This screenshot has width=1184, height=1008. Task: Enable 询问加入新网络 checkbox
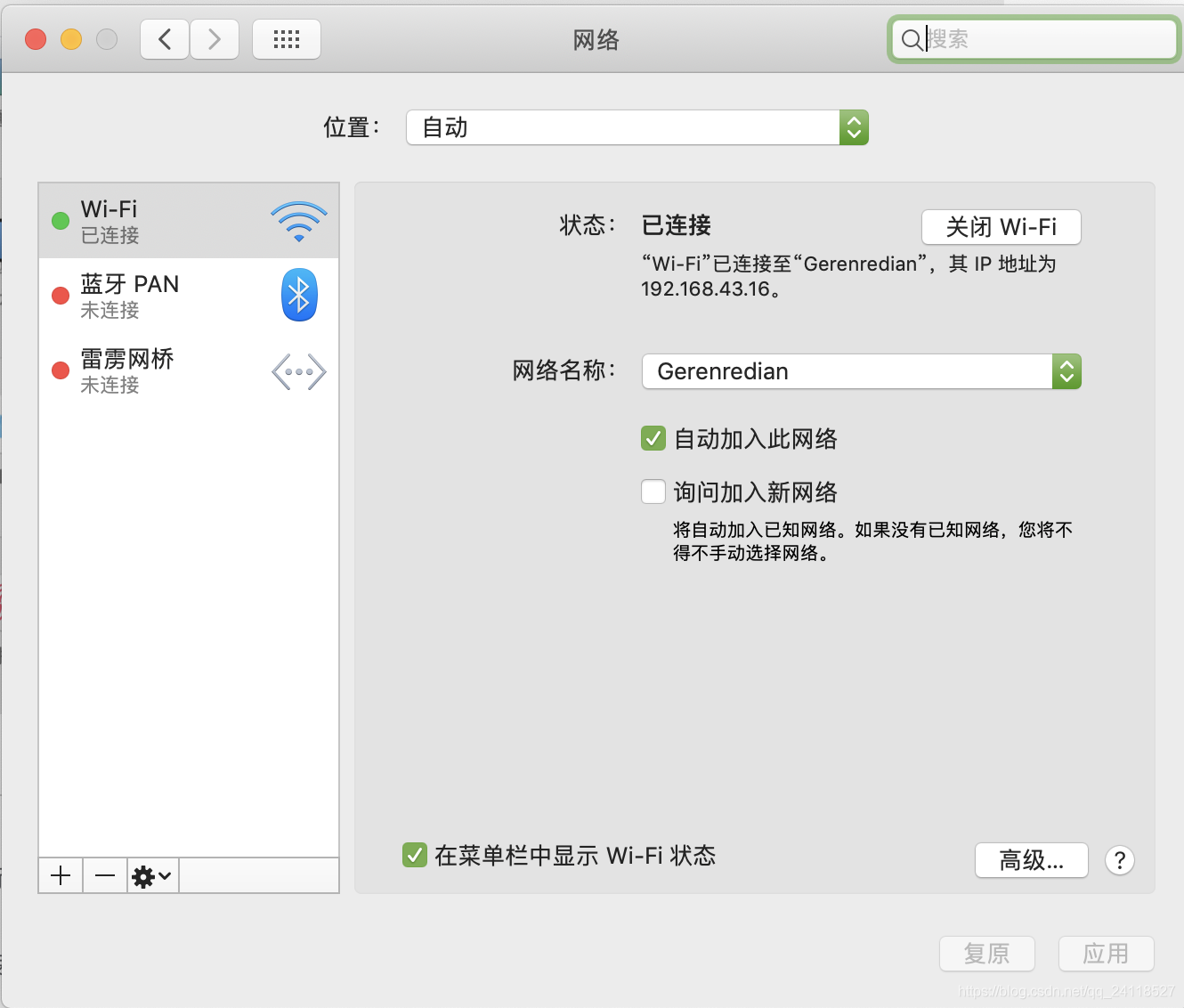(653, 492)
